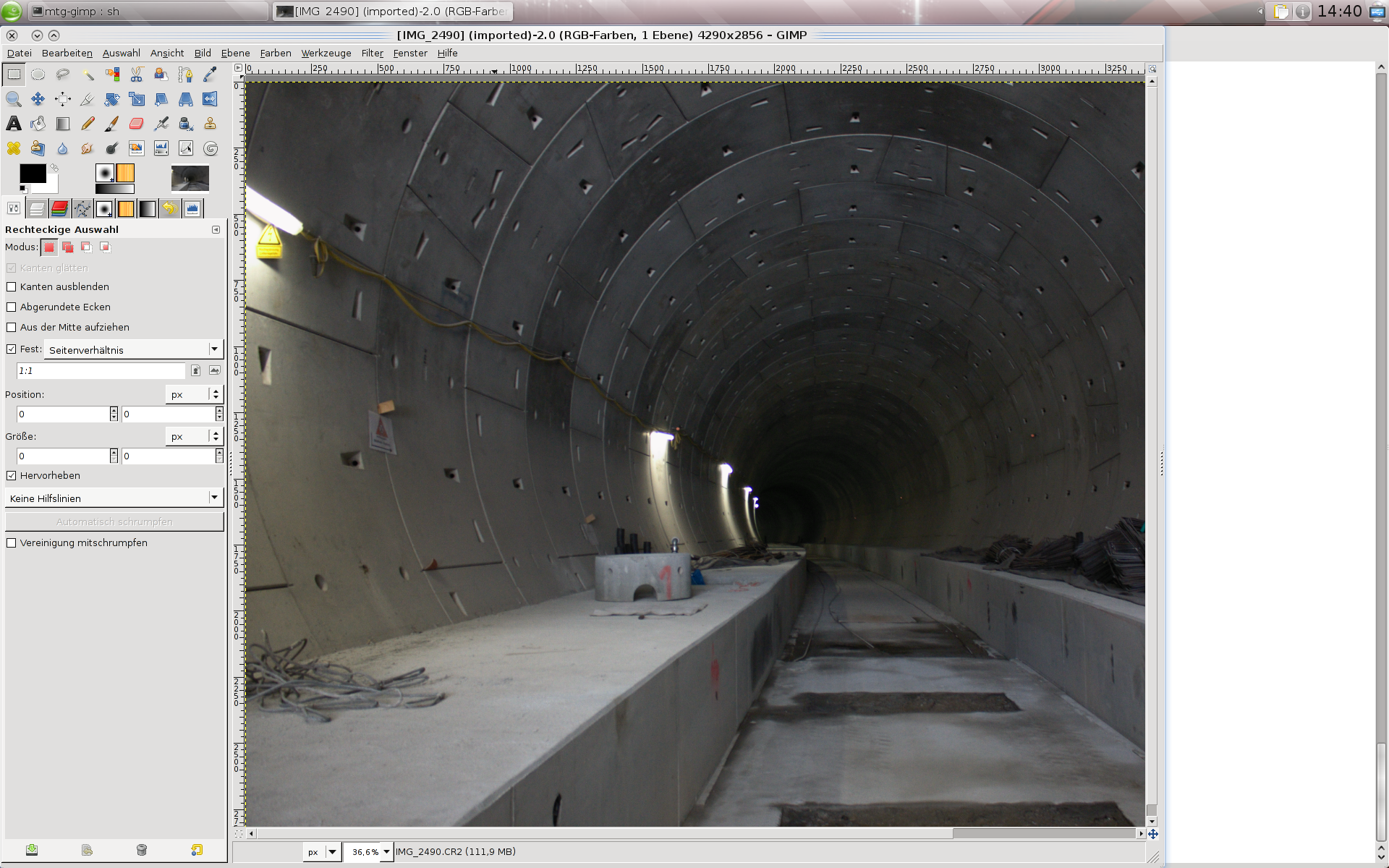Viewport: 1389px width, 868px height.
Task: Activate the Text tool
Action: 14,124
